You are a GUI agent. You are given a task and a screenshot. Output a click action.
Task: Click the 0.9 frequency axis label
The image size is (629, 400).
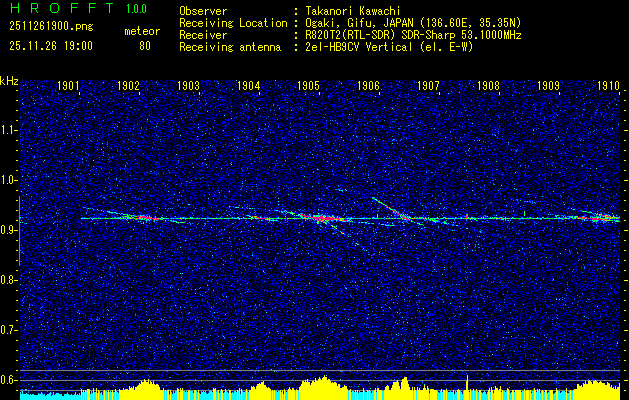tap(8, 230)
